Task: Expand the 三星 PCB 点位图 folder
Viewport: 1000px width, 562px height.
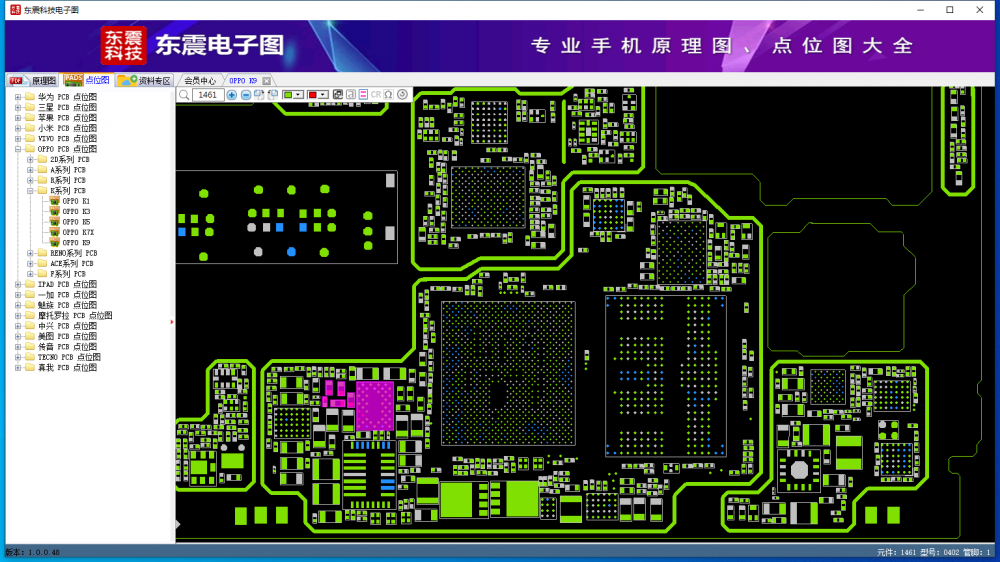Action: 18,107
